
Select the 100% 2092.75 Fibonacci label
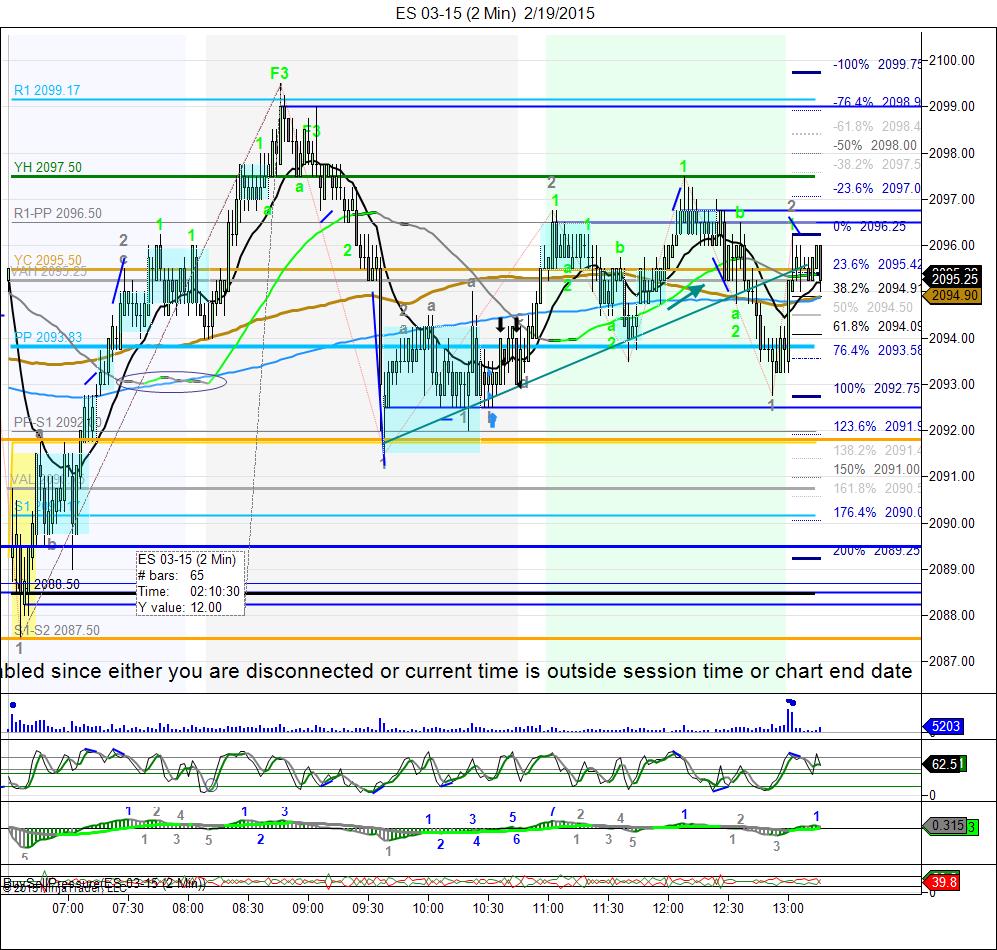tap(877, 388)
